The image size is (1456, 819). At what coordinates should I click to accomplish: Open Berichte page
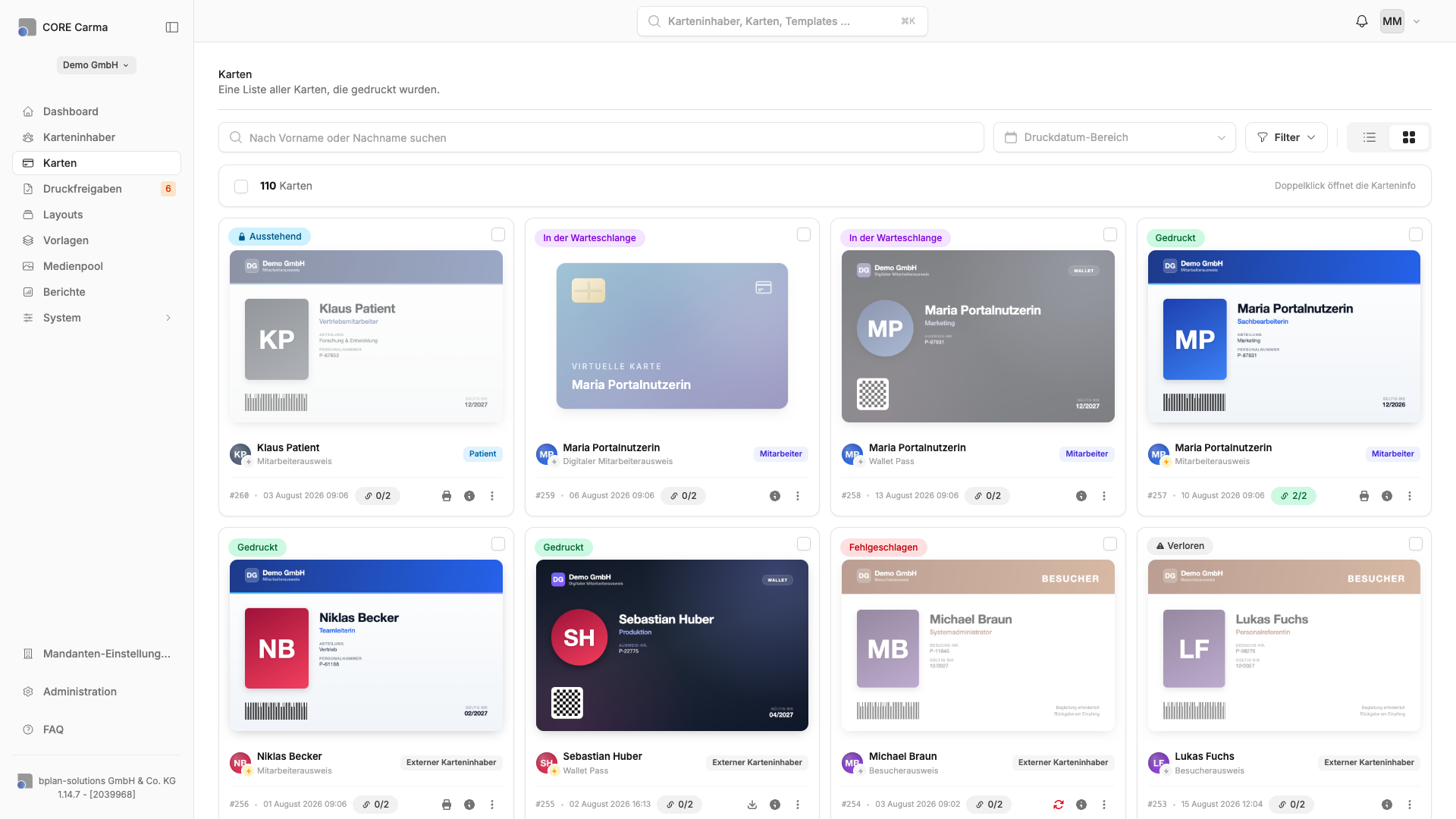[96, 292]
